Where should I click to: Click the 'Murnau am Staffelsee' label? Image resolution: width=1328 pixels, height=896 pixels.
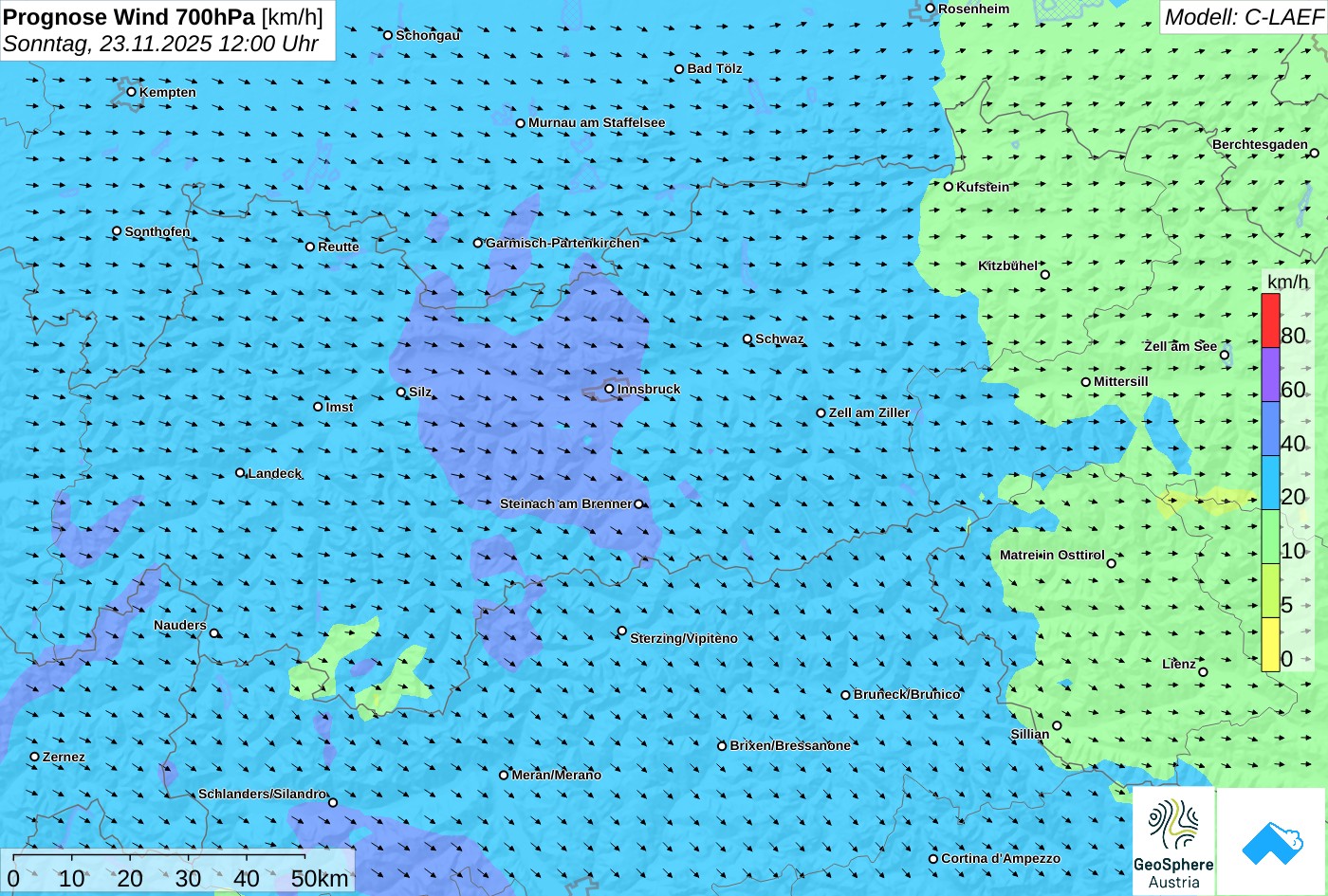point(597,122)
